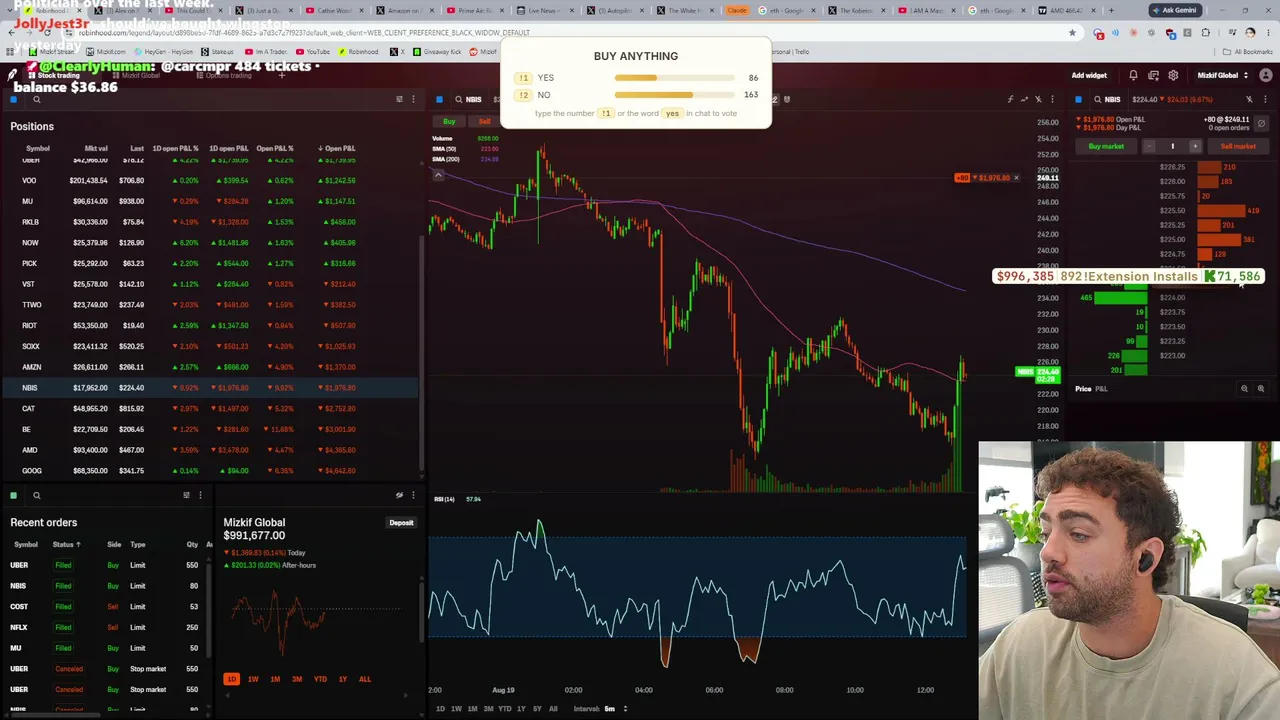Decrease order quantity with minus button

(1149, 146)
